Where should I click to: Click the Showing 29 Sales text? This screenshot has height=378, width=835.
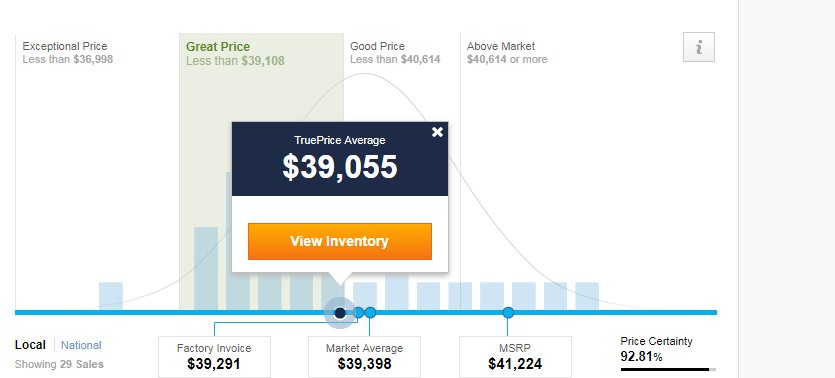pos(59,365)
